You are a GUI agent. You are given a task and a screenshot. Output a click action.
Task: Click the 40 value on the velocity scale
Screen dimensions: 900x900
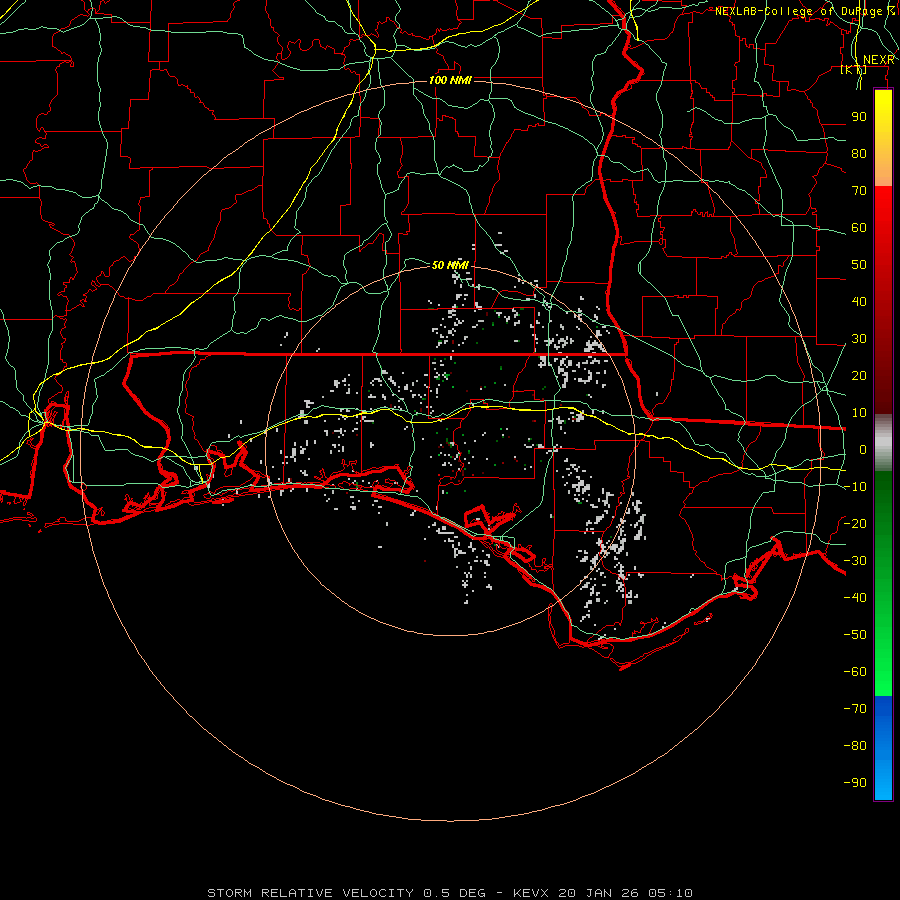(x=859, y=302)
